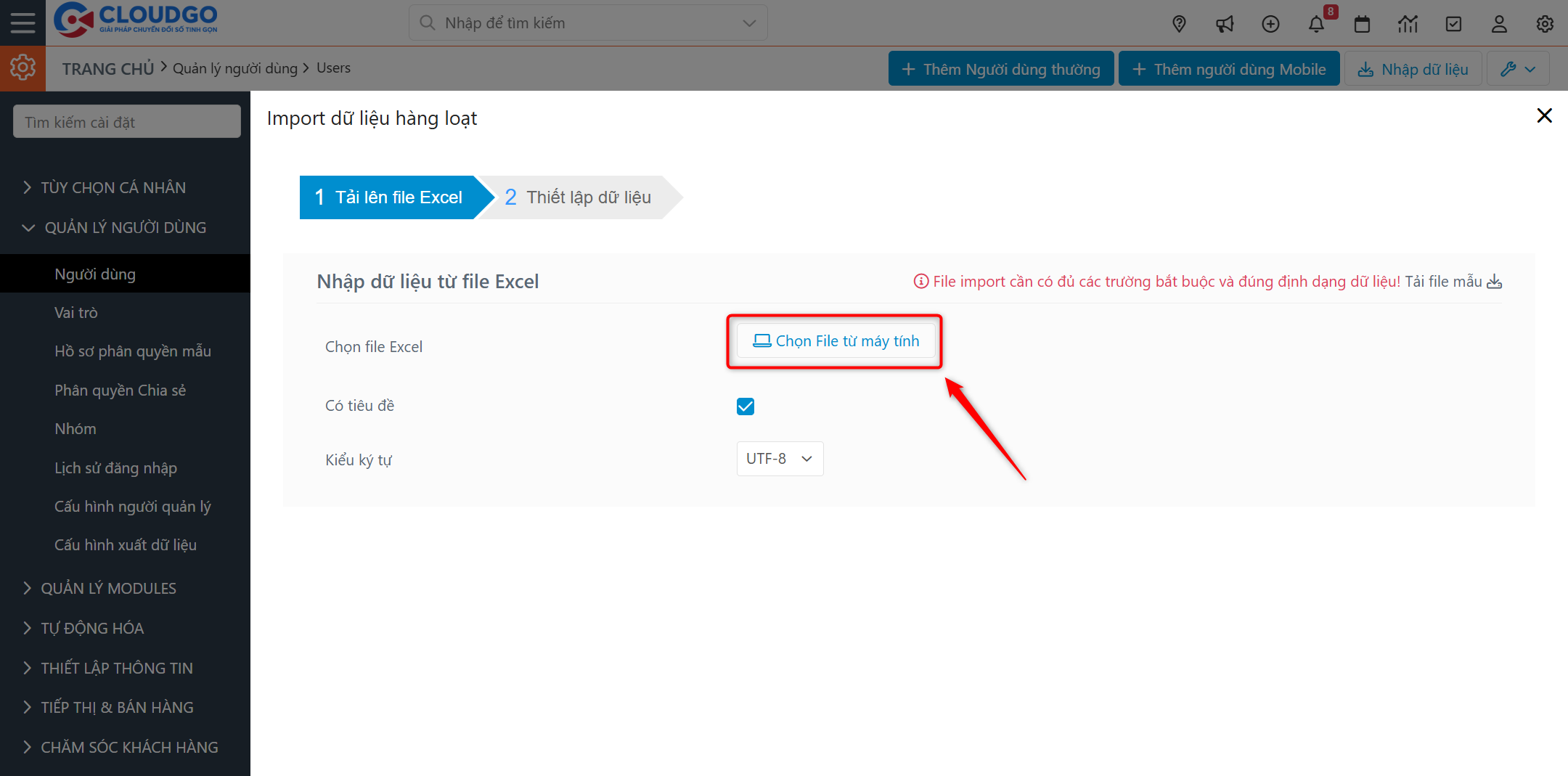Open the user profile icon

click(1499, 24)
